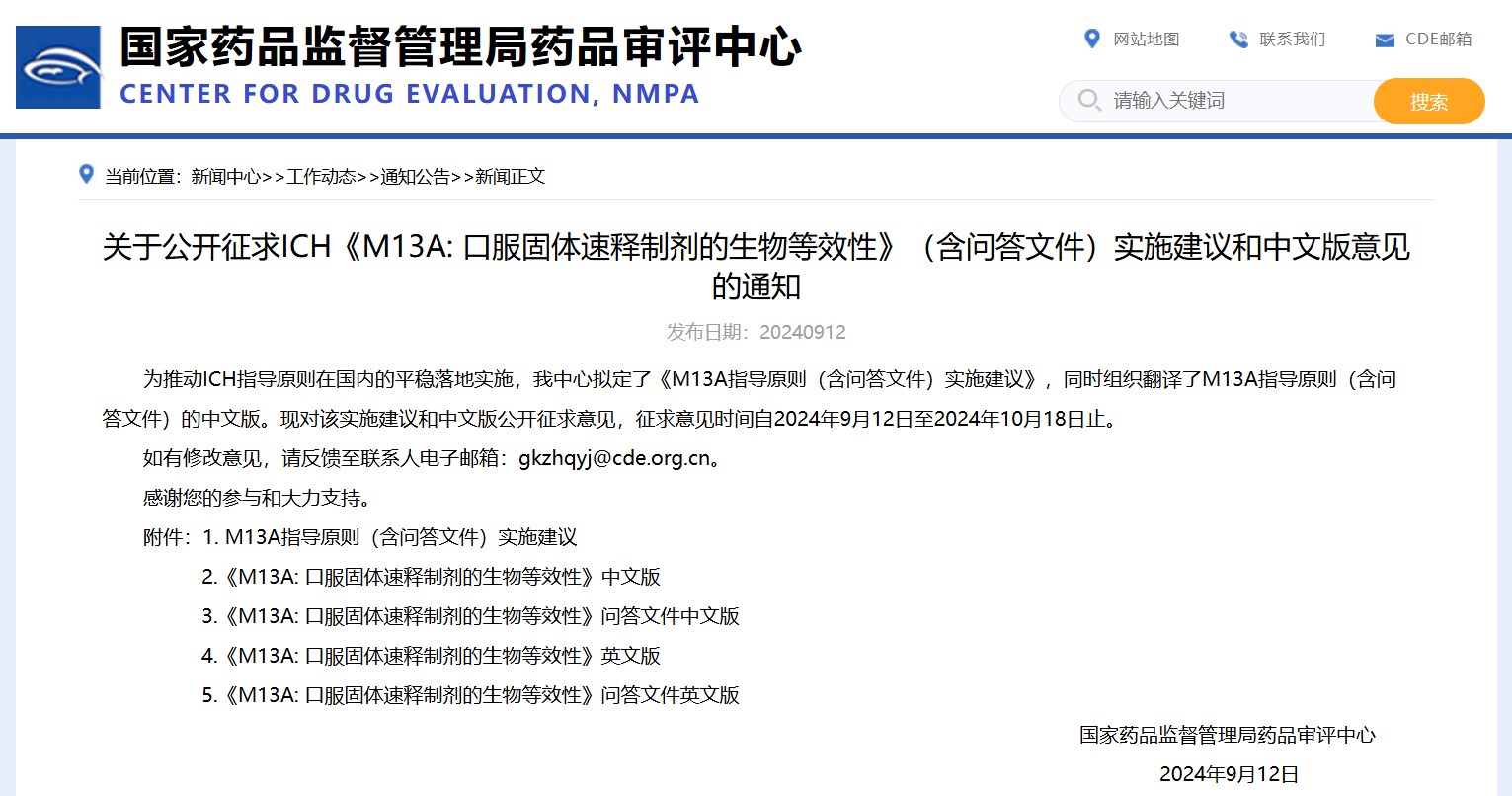The height and width of the screenshot is (796, 1512).
Task: Go to 新闻中心 in breadcrumb
Action: point(225,176)
